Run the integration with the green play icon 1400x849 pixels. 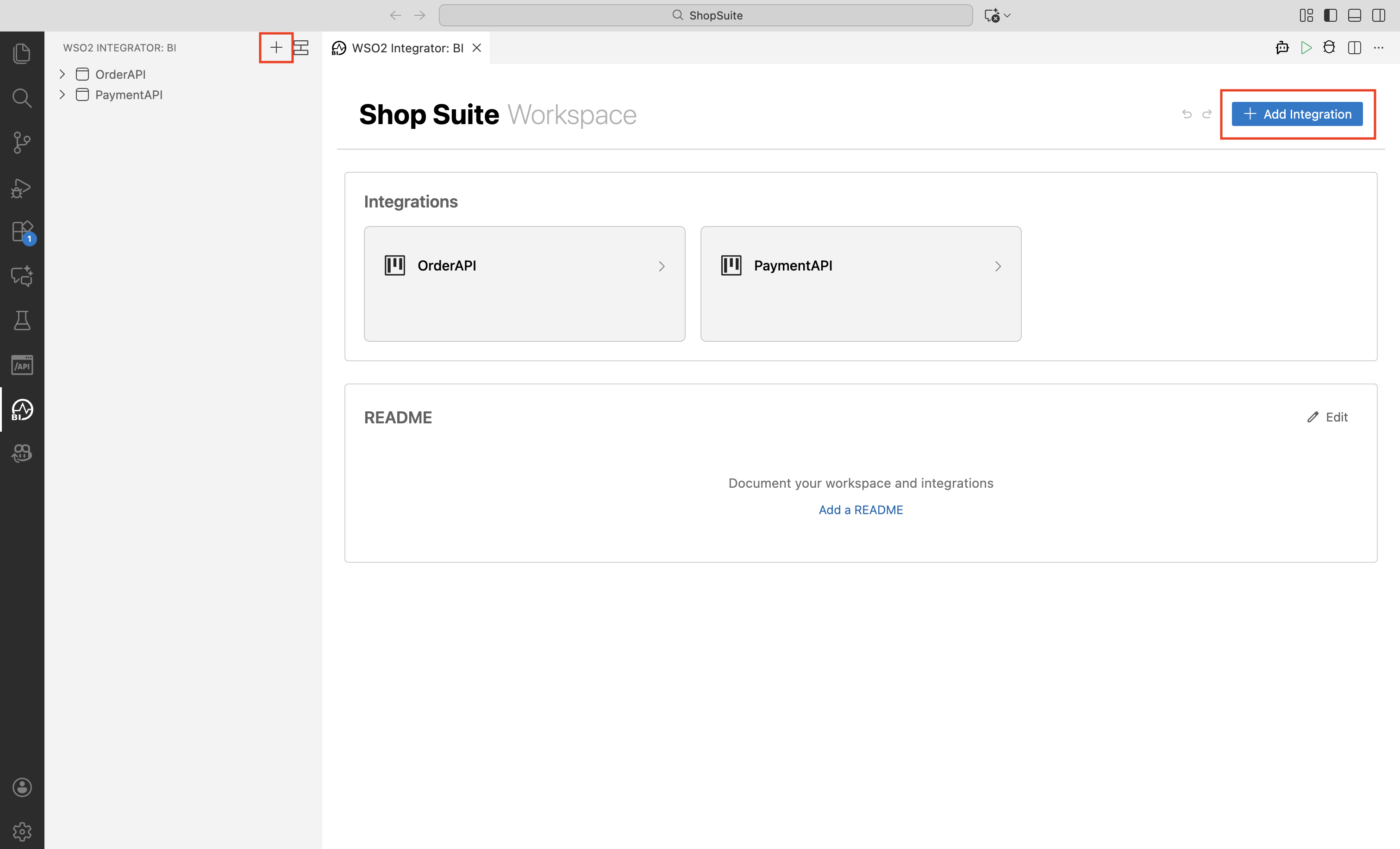point(1306,48)
